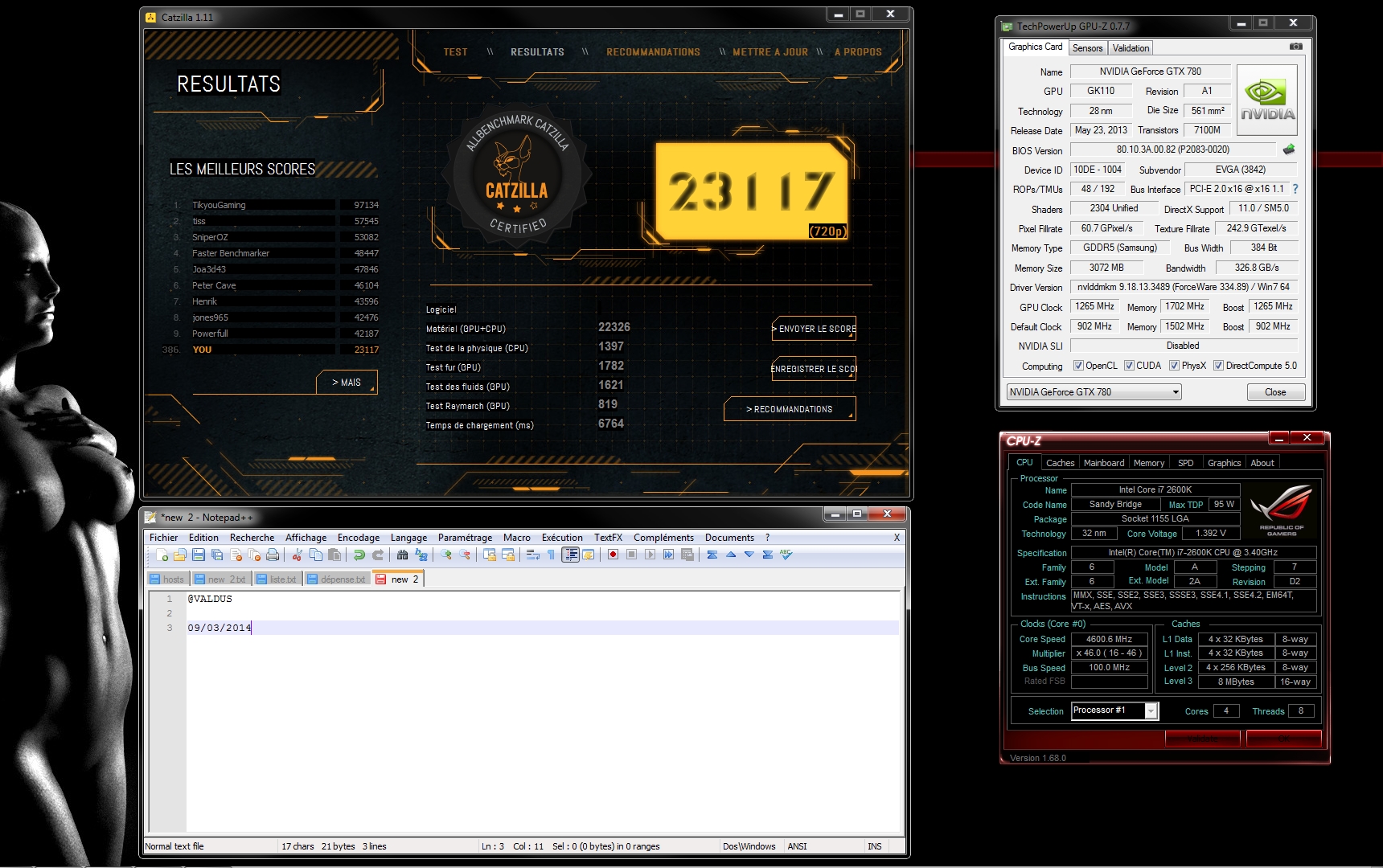
Task: Click Bus Interface question mark in GPU-Z
Action: tap(1295, 189)
